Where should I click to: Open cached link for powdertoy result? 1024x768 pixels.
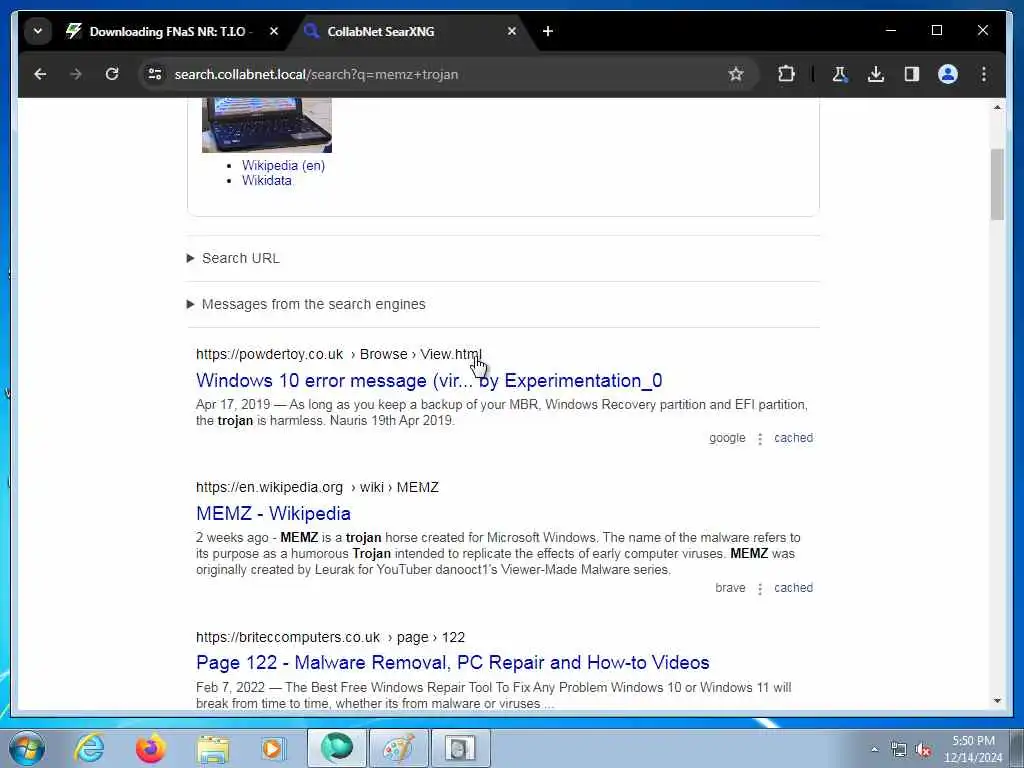(793, 438)
